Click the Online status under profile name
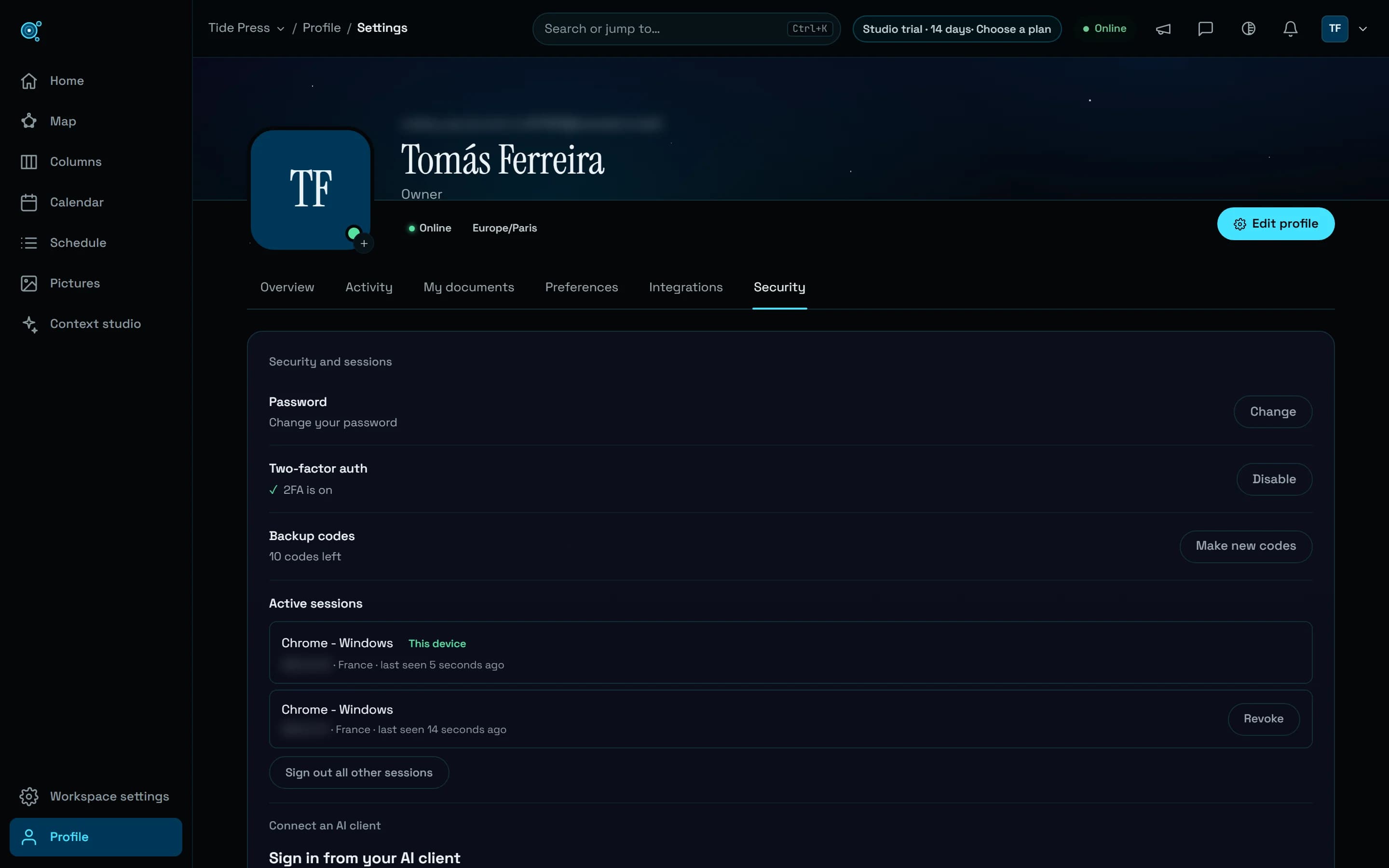Viewport: 1389px width, 868px height. point(429,228)
